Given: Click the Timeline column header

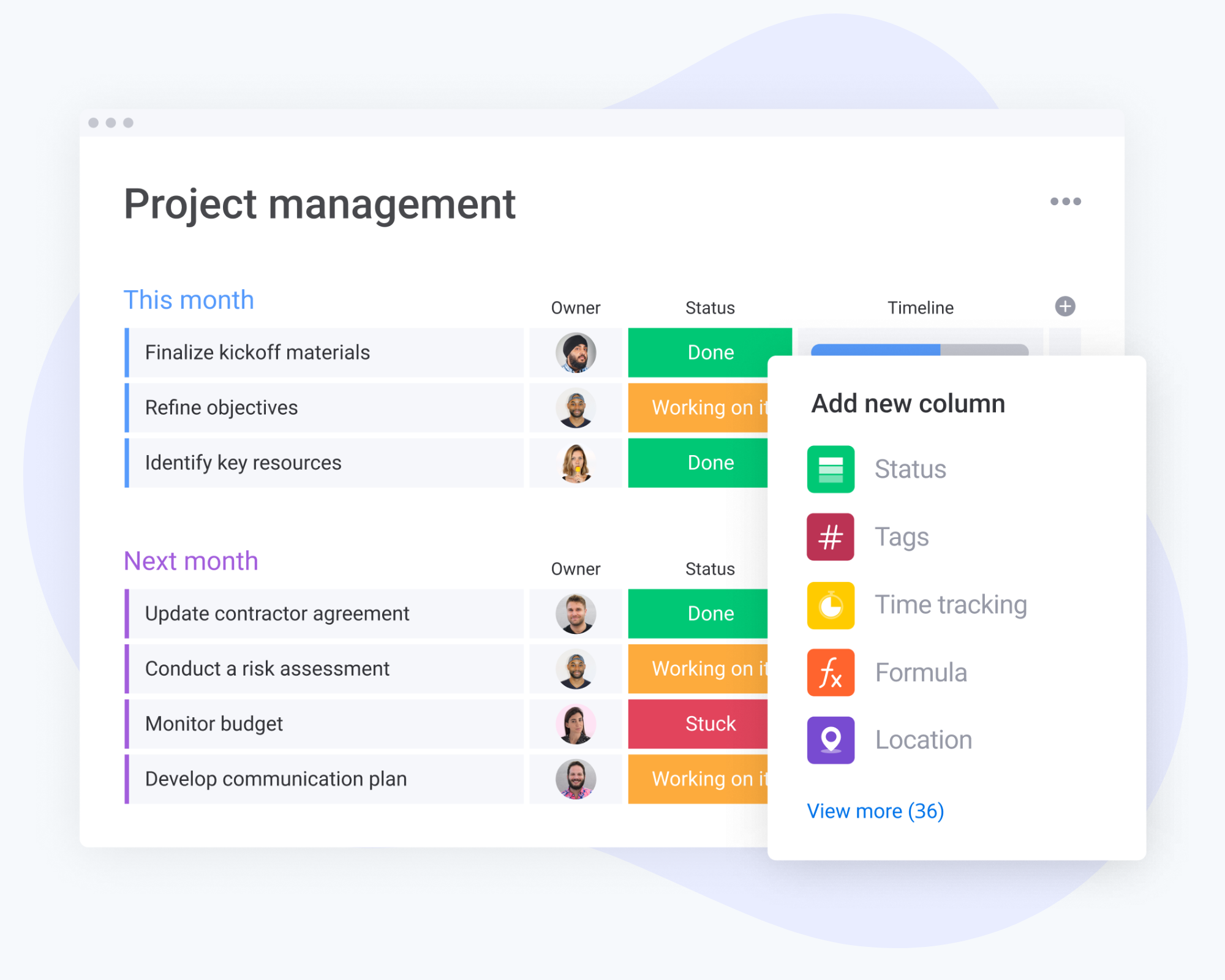Looking at the screenshot, I should point(921,308).
